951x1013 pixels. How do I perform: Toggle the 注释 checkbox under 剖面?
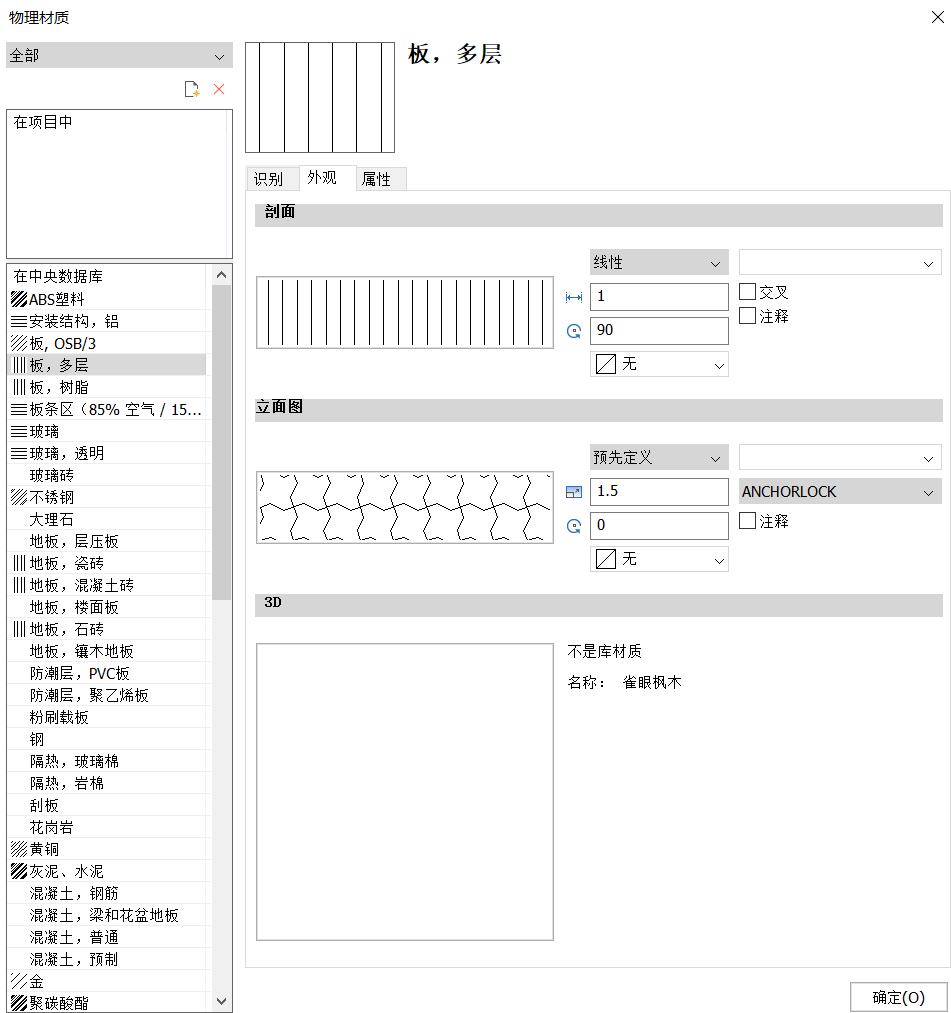pyautogui.click(x=747, y=316)
